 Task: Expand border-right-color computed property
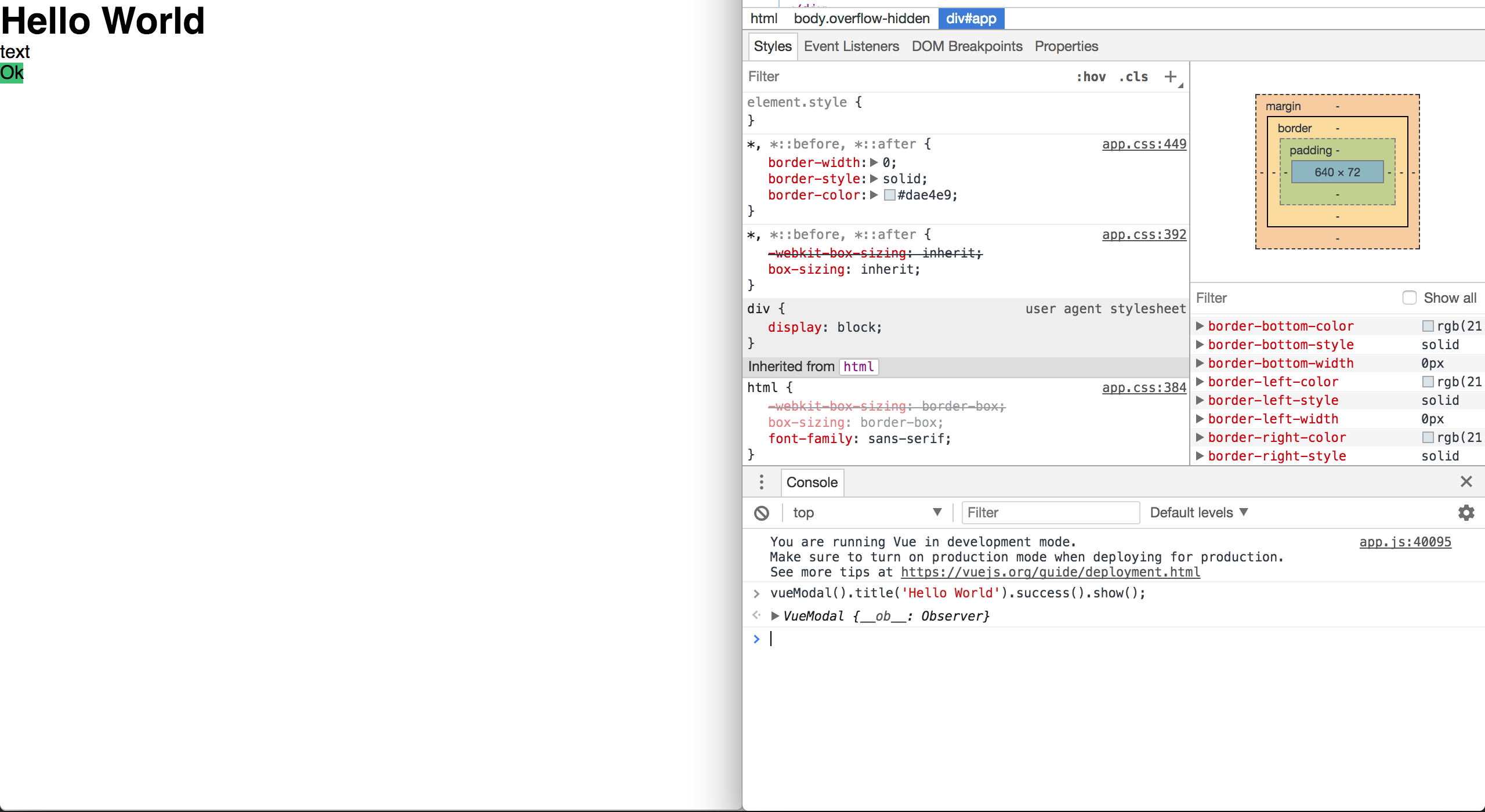pos(1200,437)
